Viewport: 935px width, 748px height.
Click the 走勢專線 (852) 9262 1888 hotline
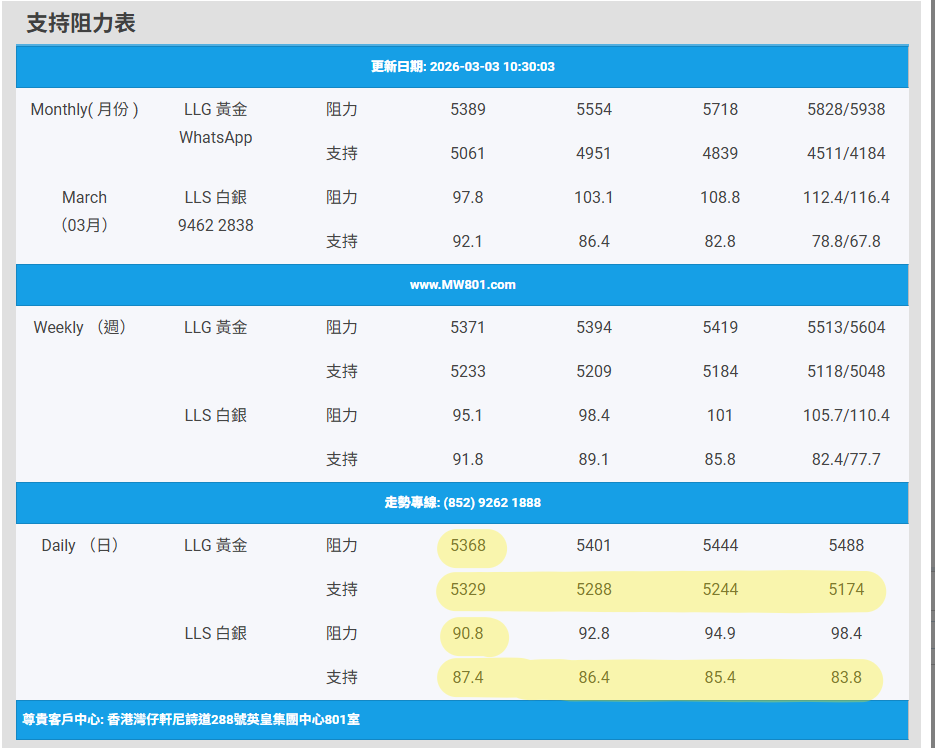(x=462, y=503)
